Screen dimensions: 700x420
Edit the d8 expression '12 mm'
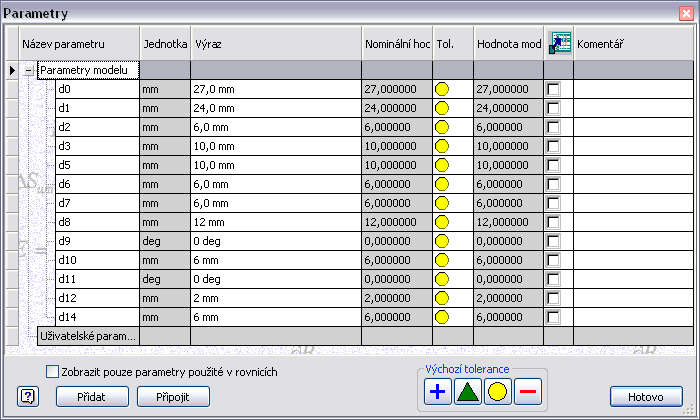click(276, 222)
